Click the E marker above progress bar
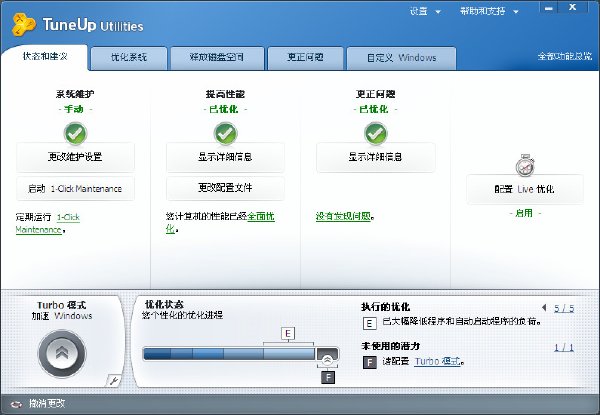This screenshot has width=600, height=415. (288, 334)
